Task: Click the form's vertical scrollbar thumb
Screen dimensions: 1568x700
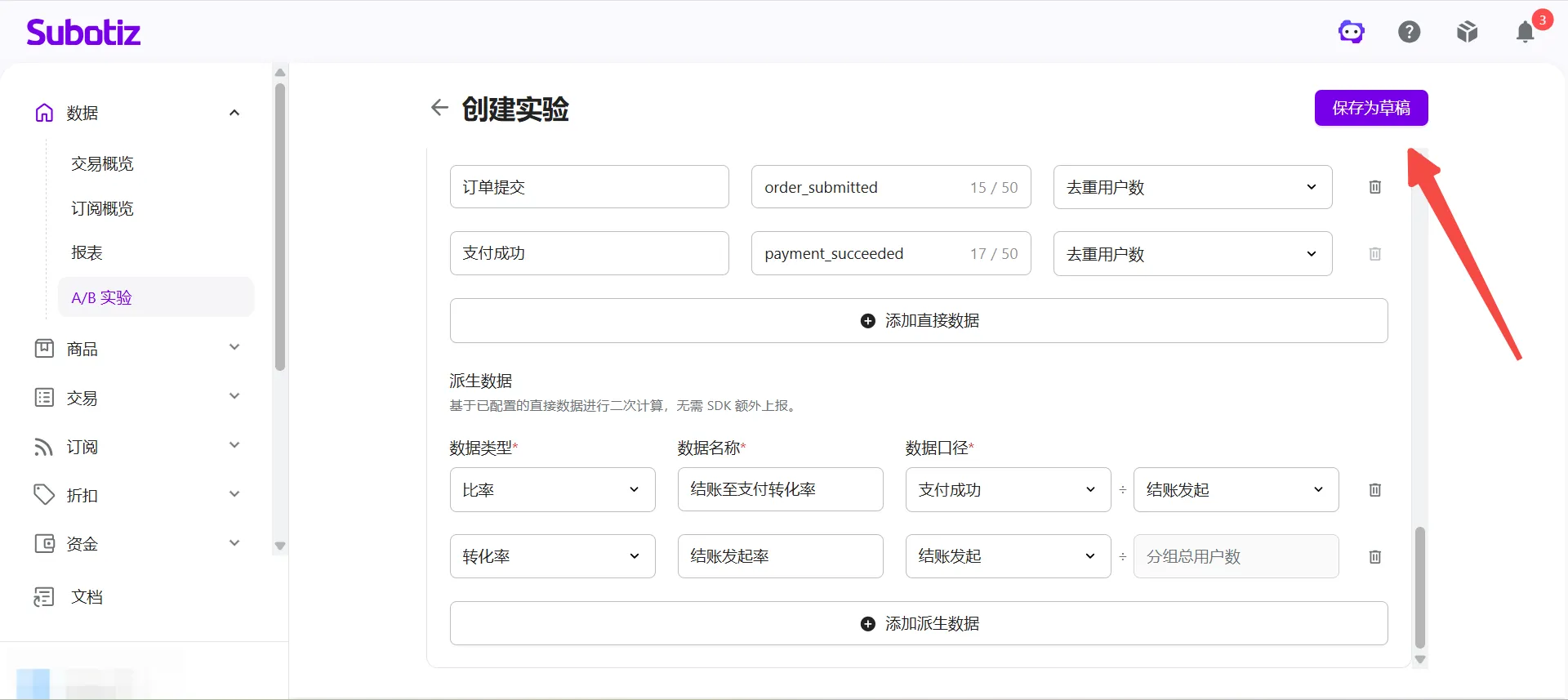Action: click(1420, 587)
